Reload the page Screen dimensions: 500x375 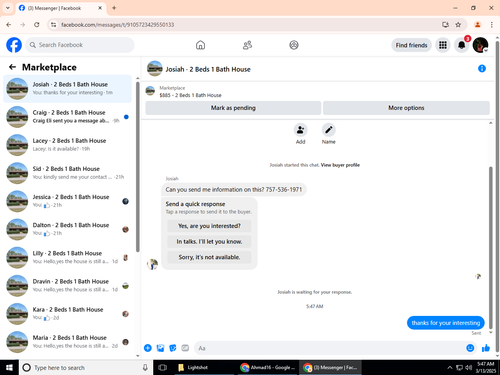pyautogui.click(x=37, y=25)
